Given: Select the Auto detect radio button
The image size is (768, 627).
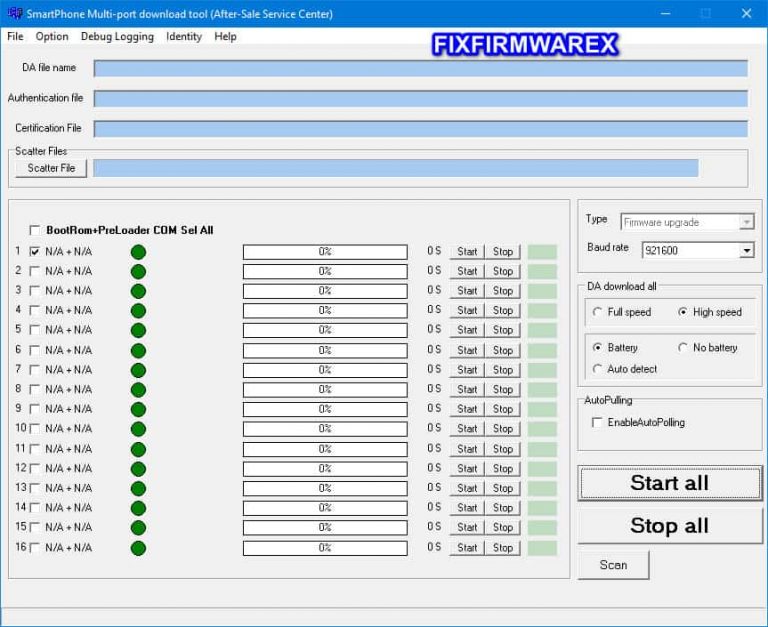Looking at the screenshot, I should [597, 369].
